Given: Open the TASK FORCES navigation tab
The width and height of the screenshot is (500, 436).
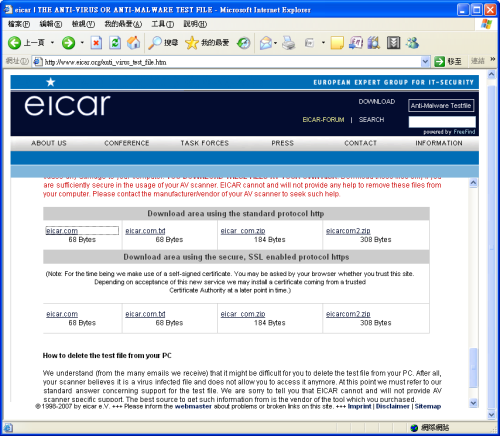Looking at the screenshot, I should 205,143.
